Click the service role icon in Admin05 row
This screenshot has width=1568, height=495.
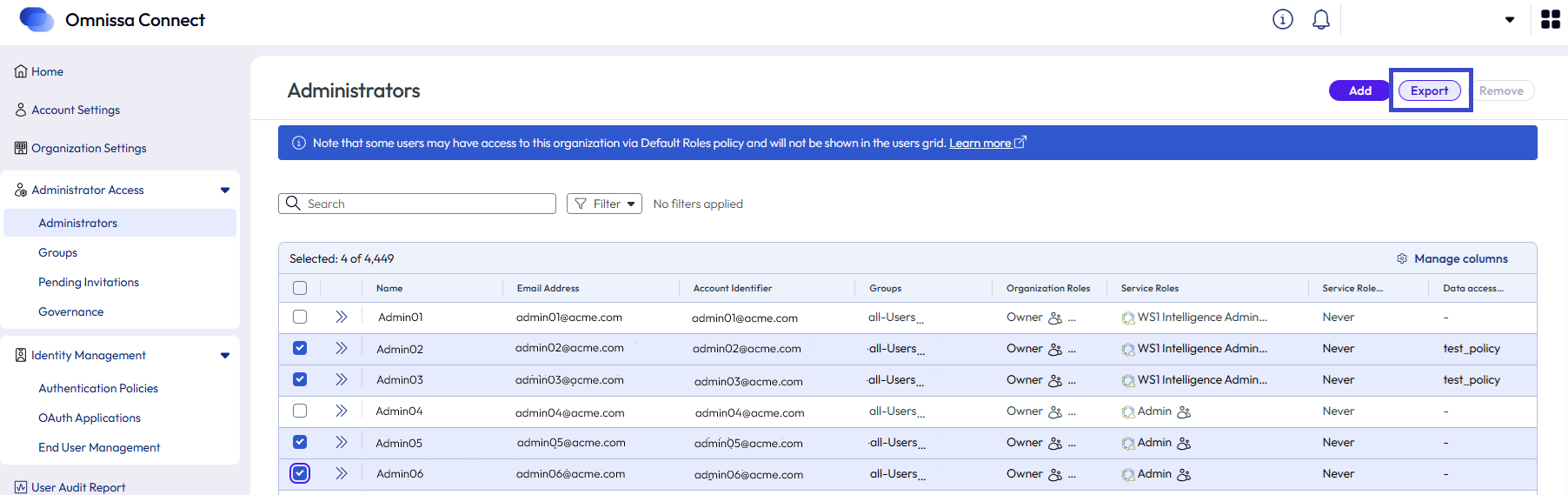coord(1128,443)
